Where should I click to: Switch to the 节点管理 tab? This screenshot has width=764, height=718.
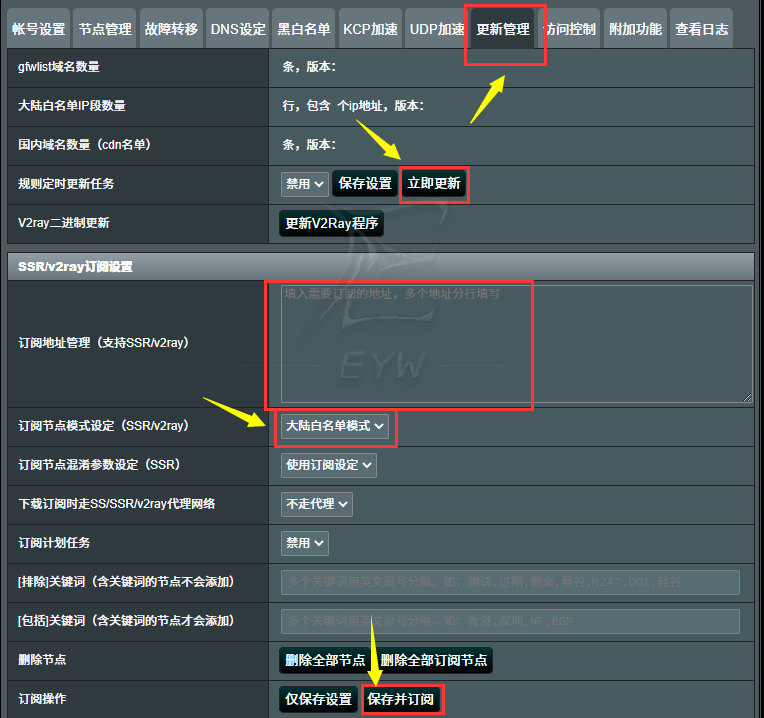(x=105, y=29)
